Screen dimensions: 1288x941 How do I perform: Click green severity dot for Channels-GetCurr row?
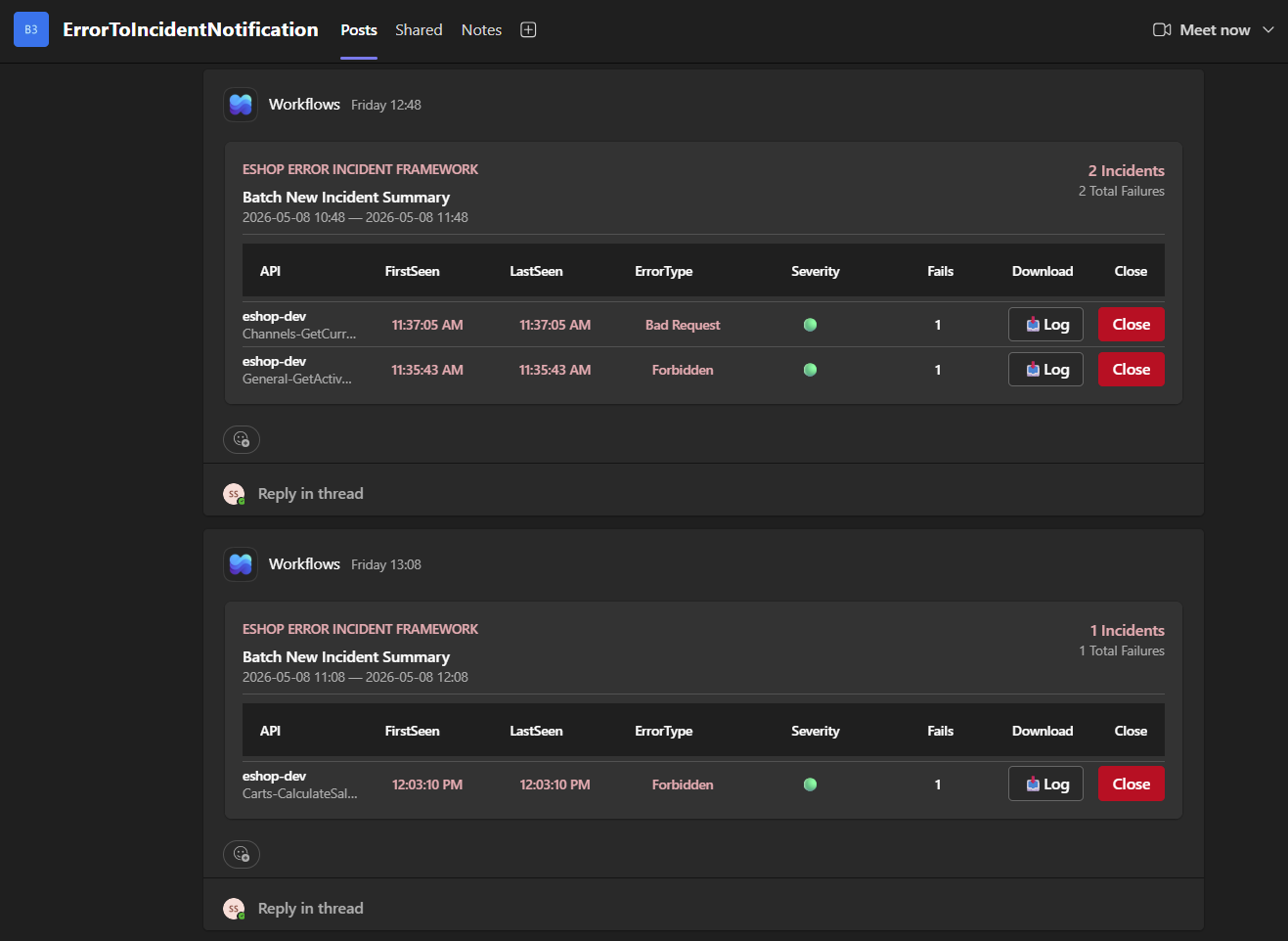(810, 325)
